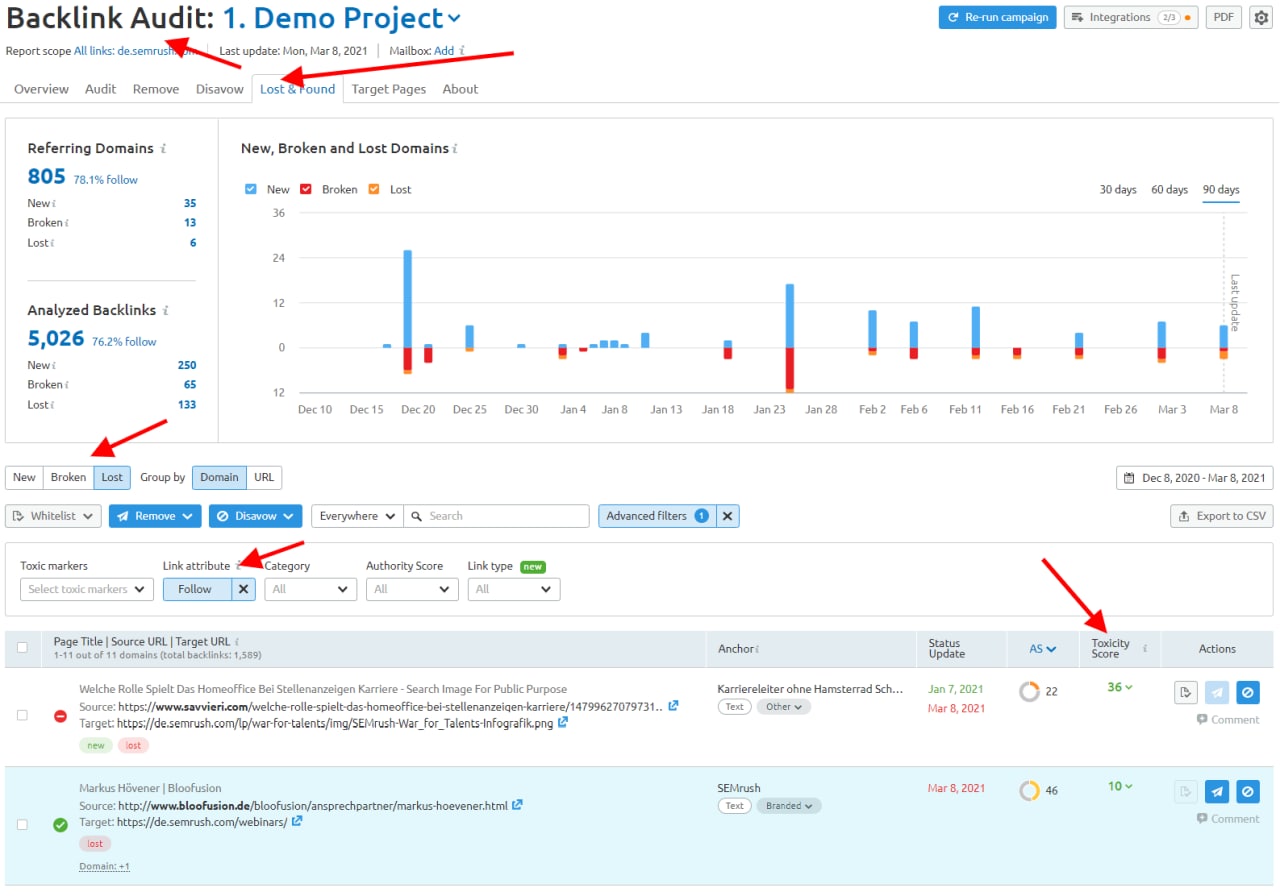Switch to the Remove tab
Screen dimensions: 1280x896
(x=156, y=89)
